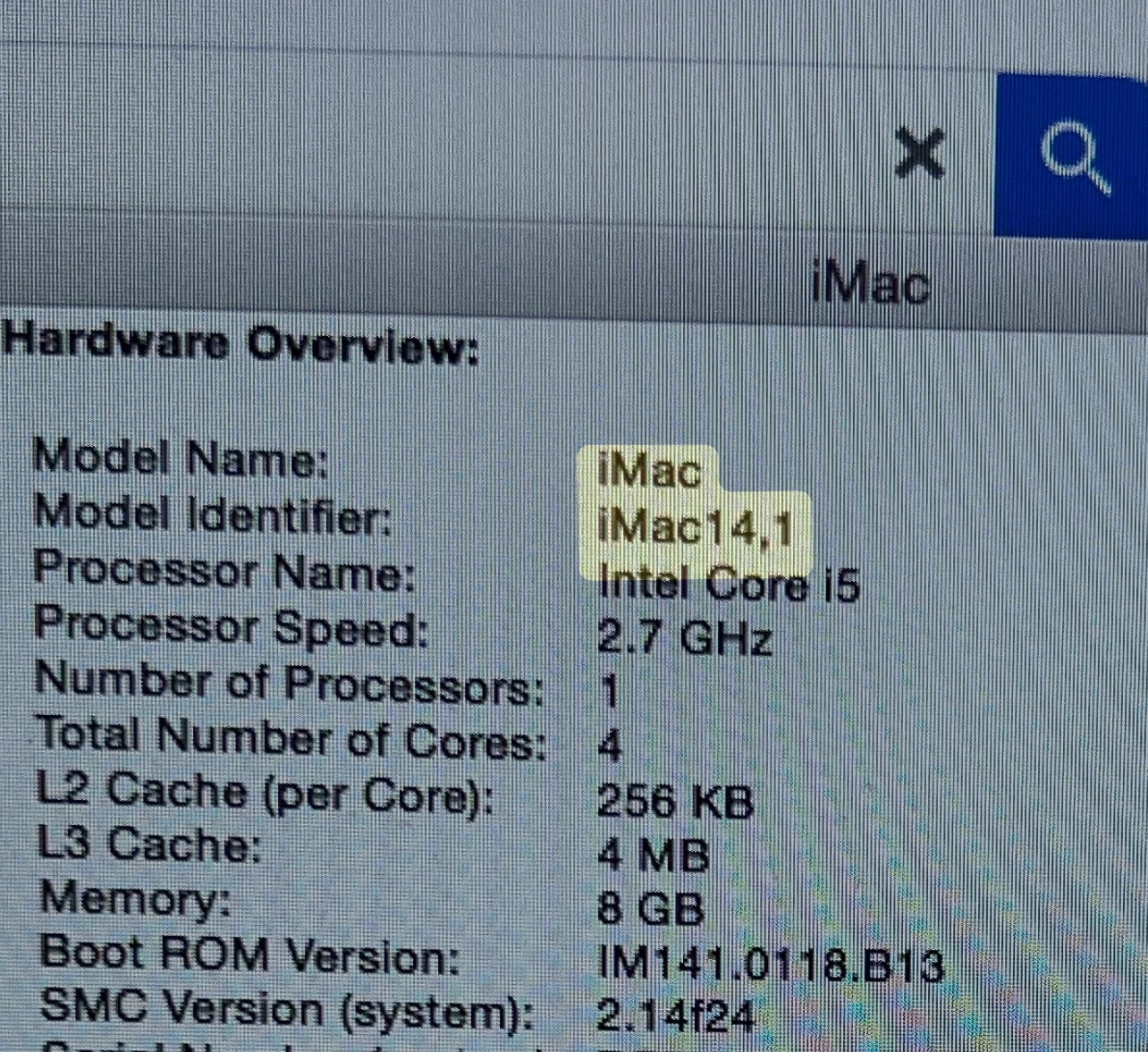Click the L3 Cache label
Image resolution: width=1148 pixels, height=1052 pixels.
pos(150,844)
